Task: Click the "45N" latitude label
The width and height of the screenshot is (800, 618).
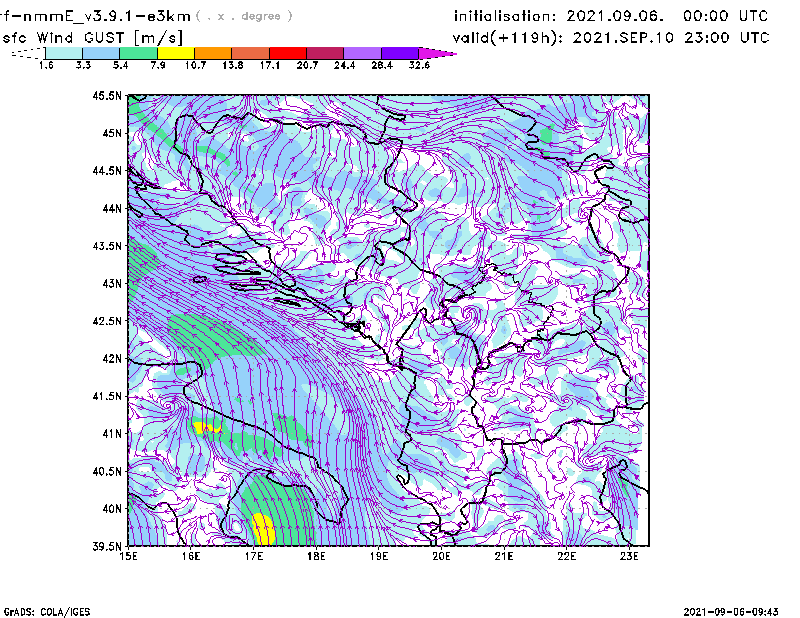Action: click(112, 133)
